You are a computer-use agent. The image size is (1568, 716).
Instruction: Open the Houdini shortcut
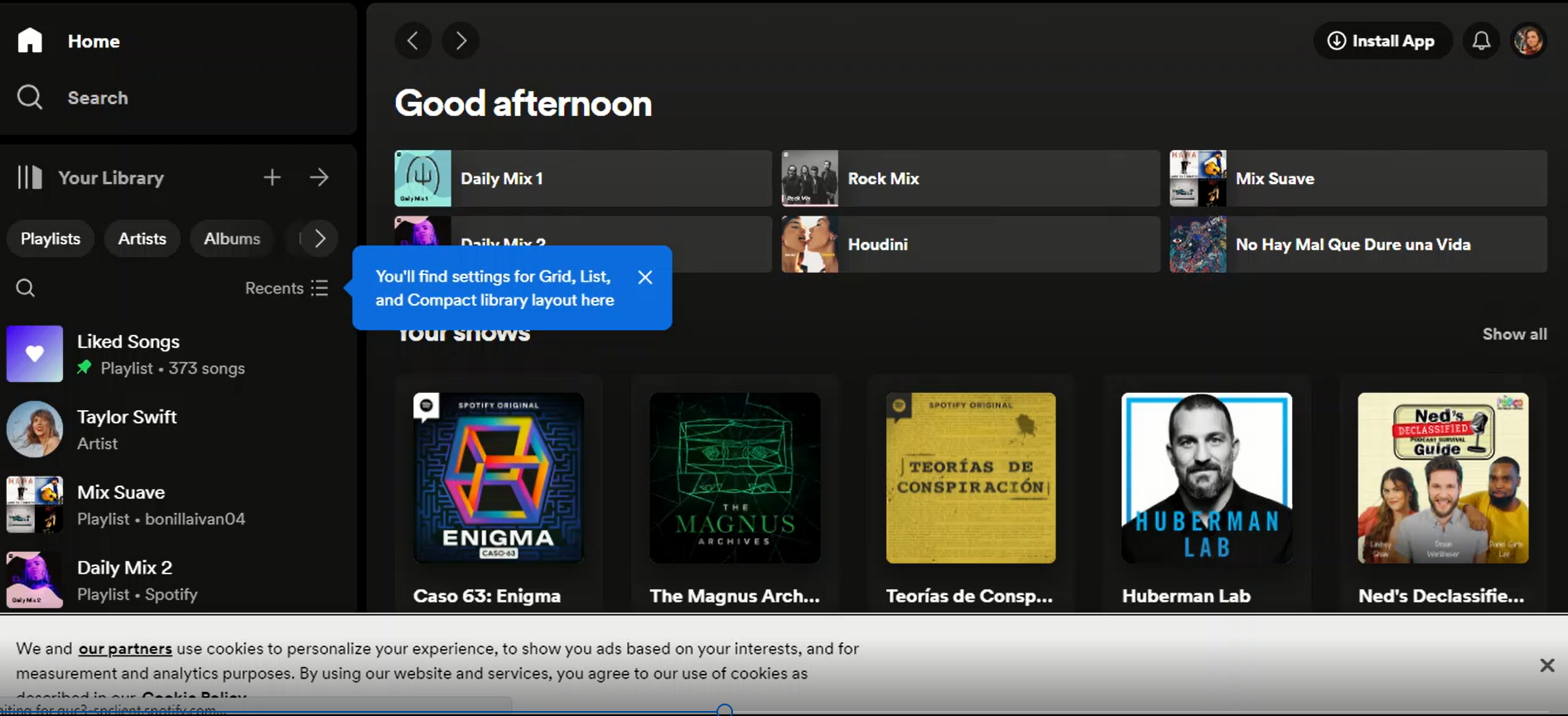[x=971, y=244]
